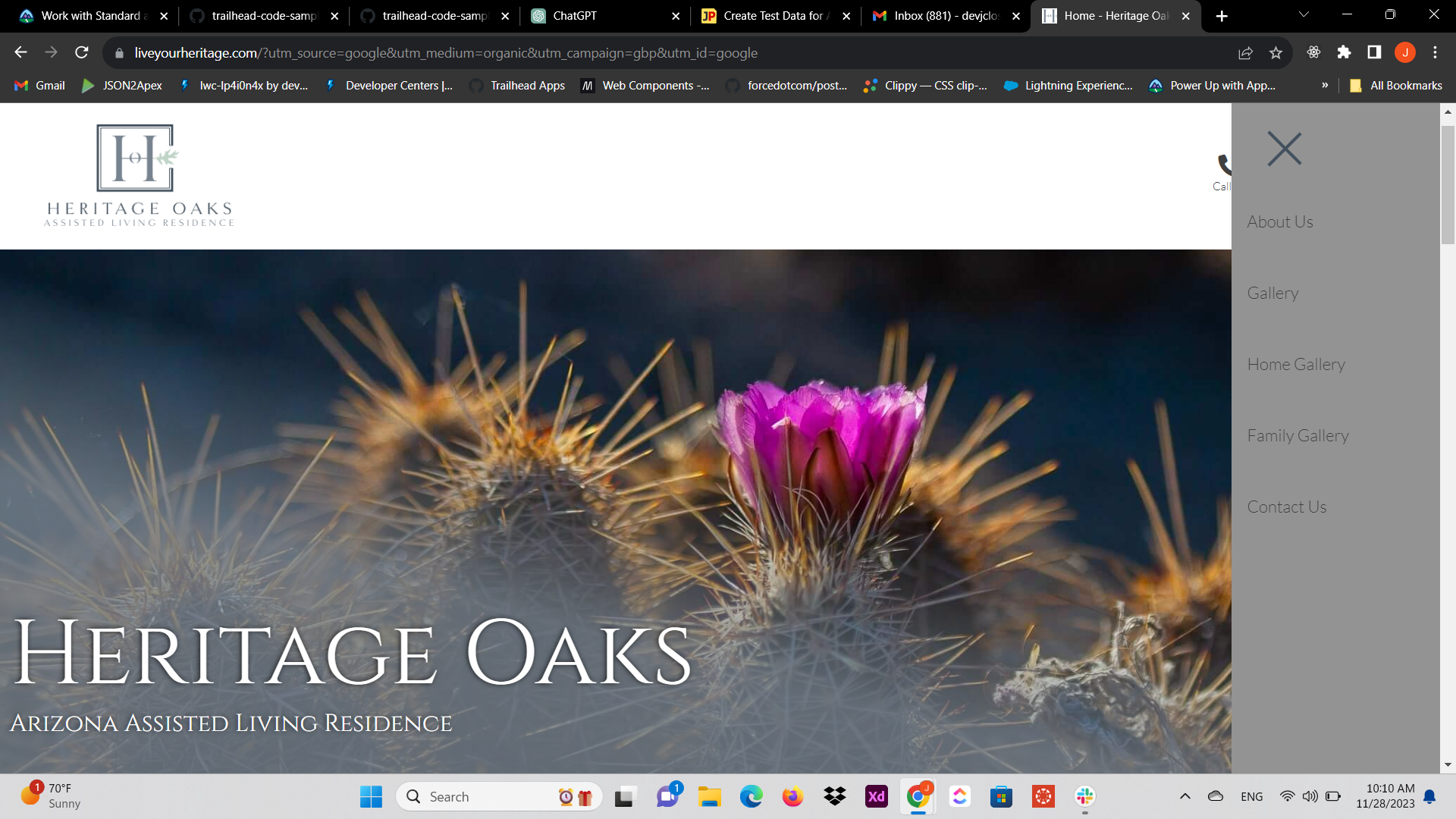
Task: Open the Extensions puzzle icon
Action: click(1344, 52)
